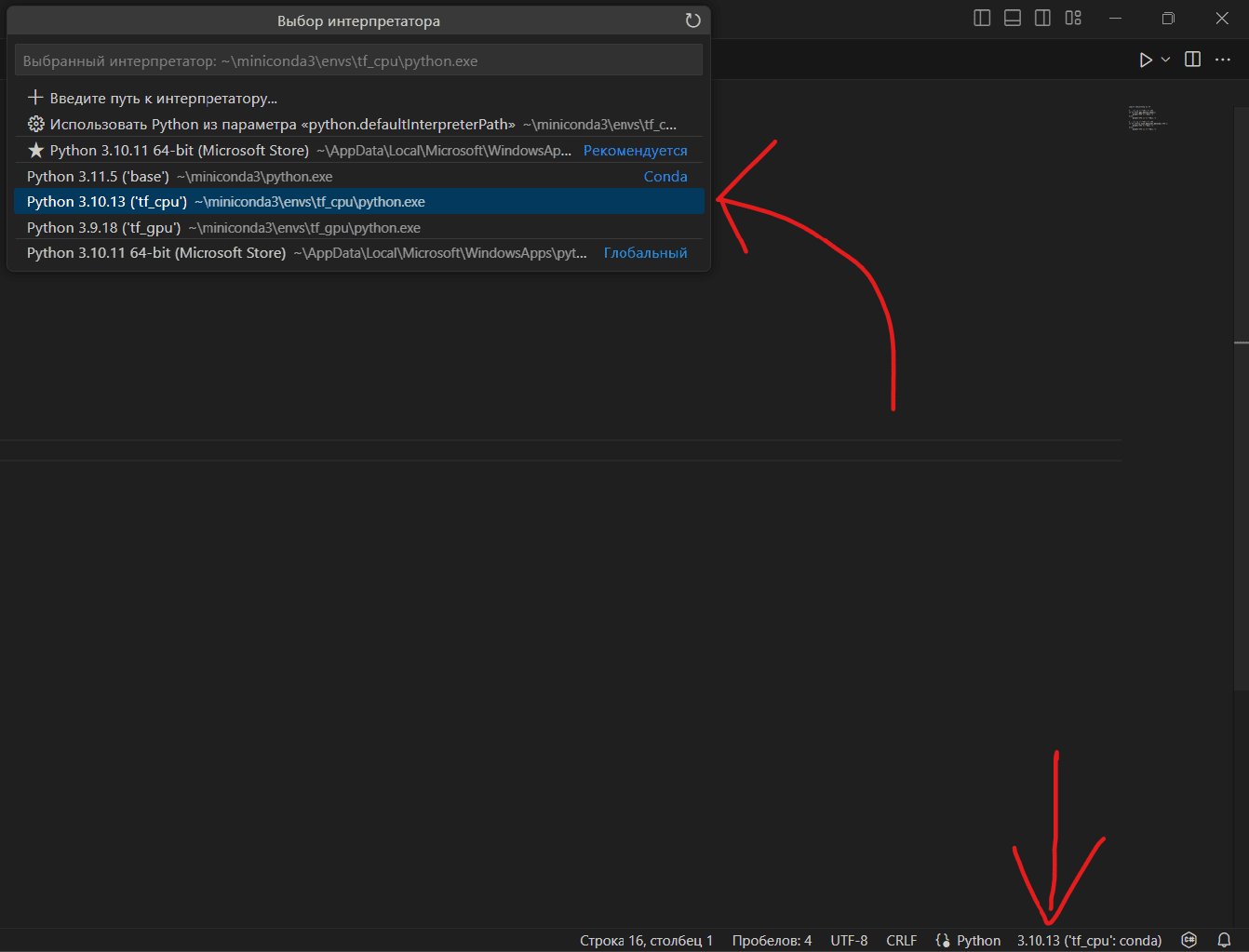Open notifications via the bell icon
Image resolution: width=1249 pixels, height=952 pixels.
point(1225,940)
